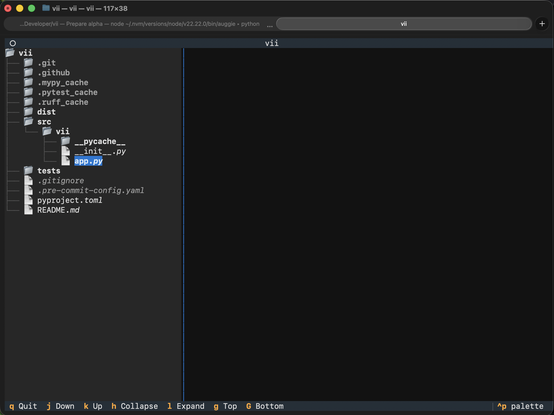Select the highlighted app.py file
The width and height of the screenshot is (554, 415).
[x=88, y=161]
